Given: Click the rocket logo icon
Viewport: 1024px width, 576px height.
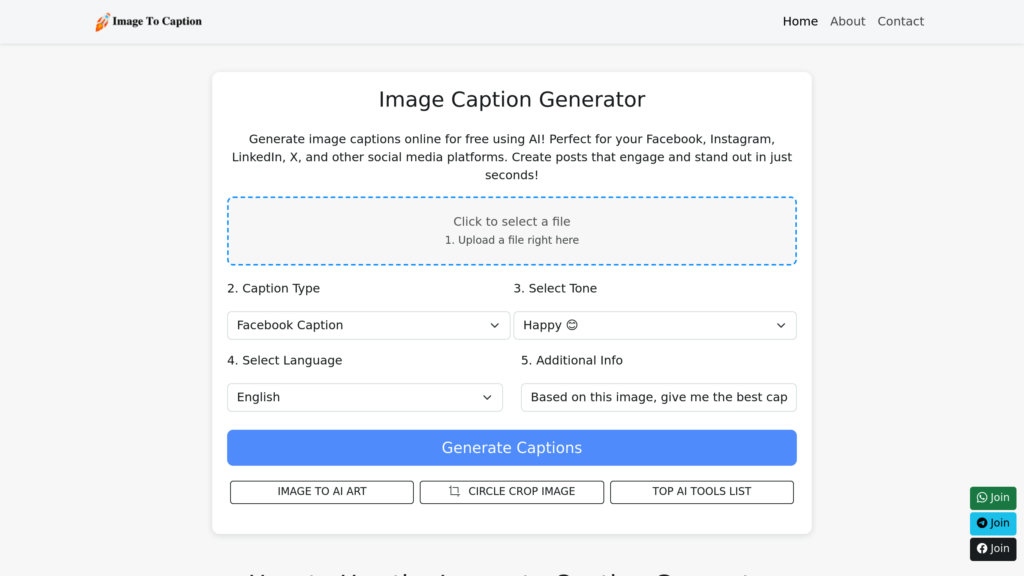Looking at the screenshot, I should [103, 22].
